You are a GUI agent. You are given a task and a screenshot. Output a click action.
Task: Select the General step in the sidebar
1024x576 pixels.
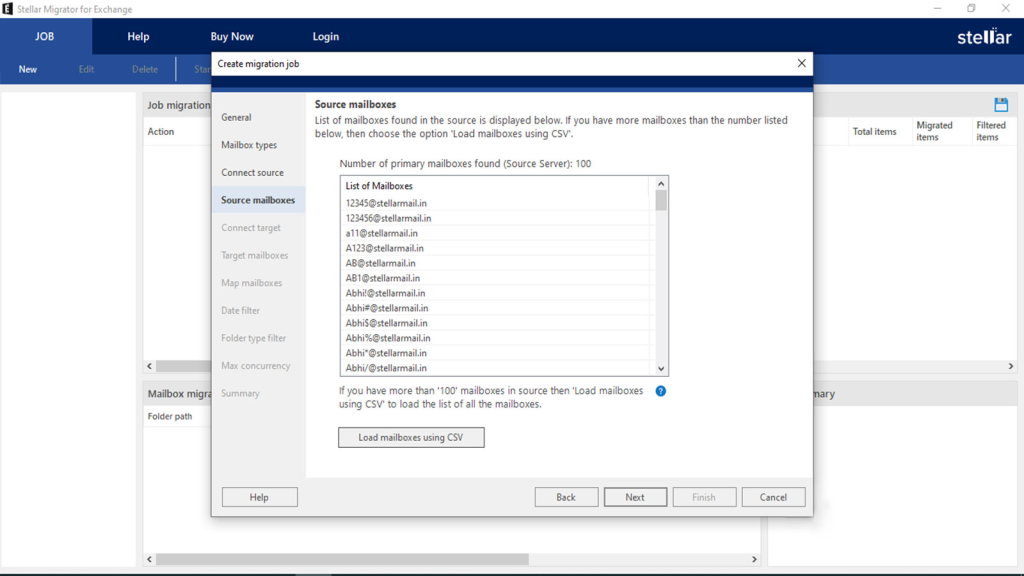coord(237,117)
